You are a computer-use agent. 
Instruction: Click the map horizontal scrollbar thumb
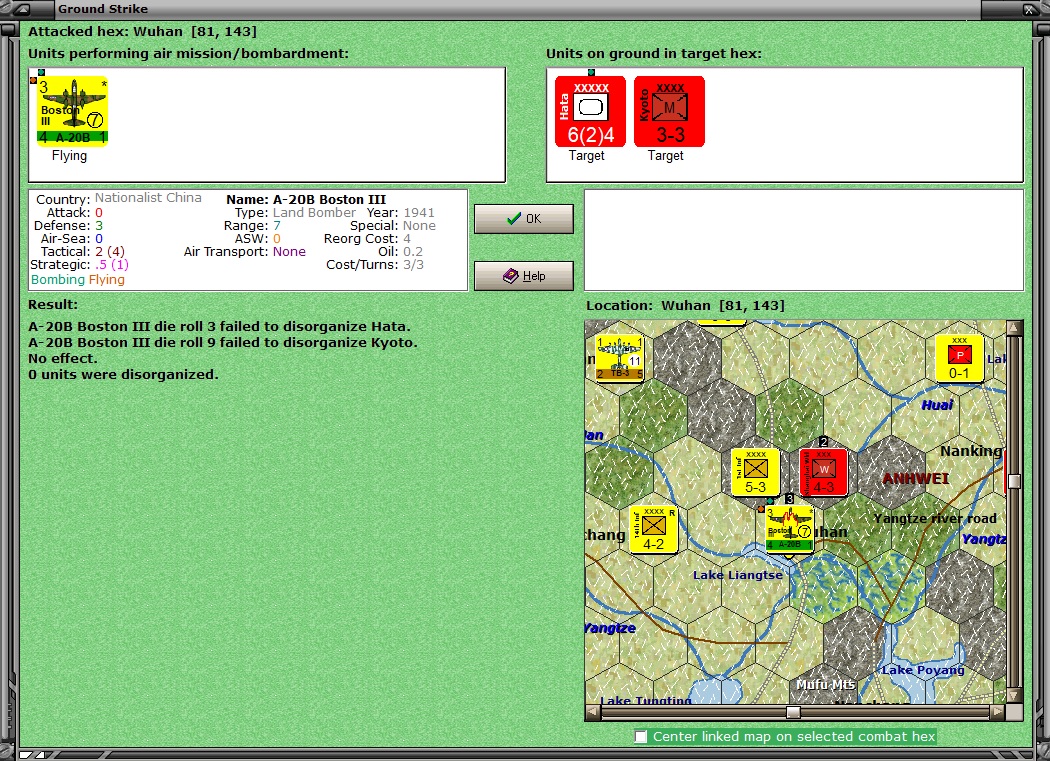pyautogui.click(x=794, y=712)
